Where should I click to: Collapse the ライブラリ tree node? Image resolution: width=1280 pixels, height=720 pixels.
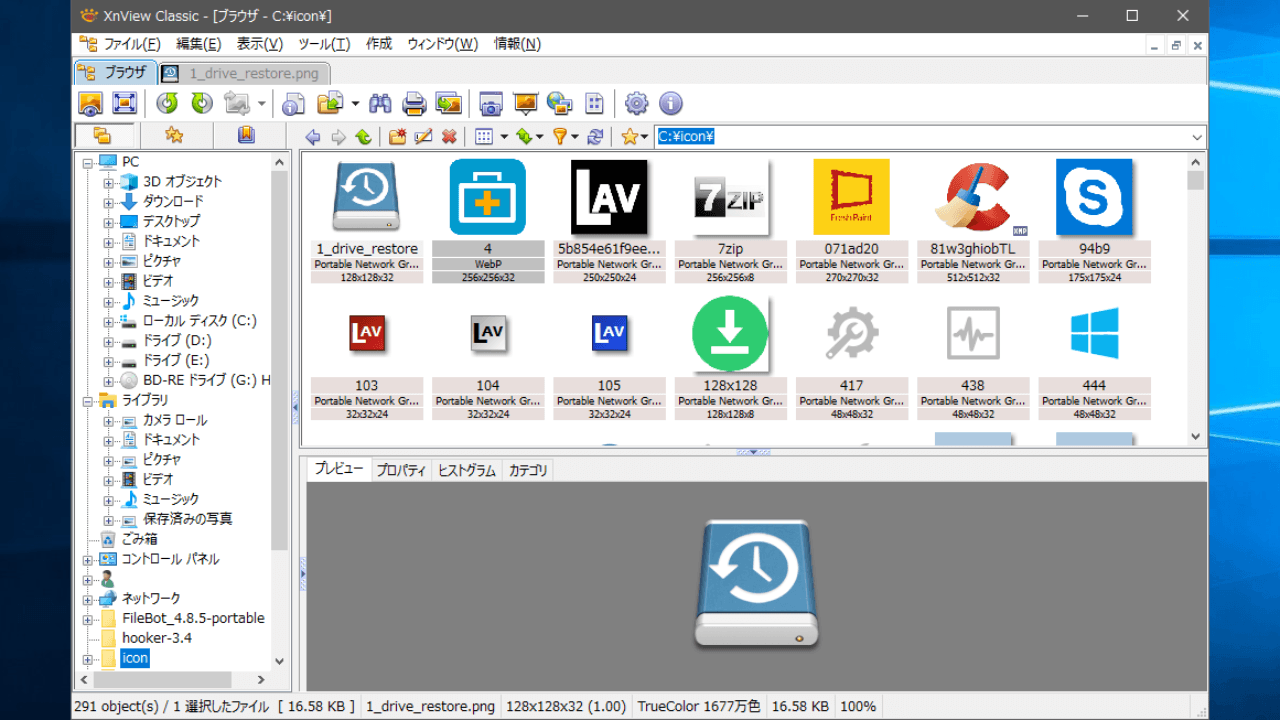88,400
